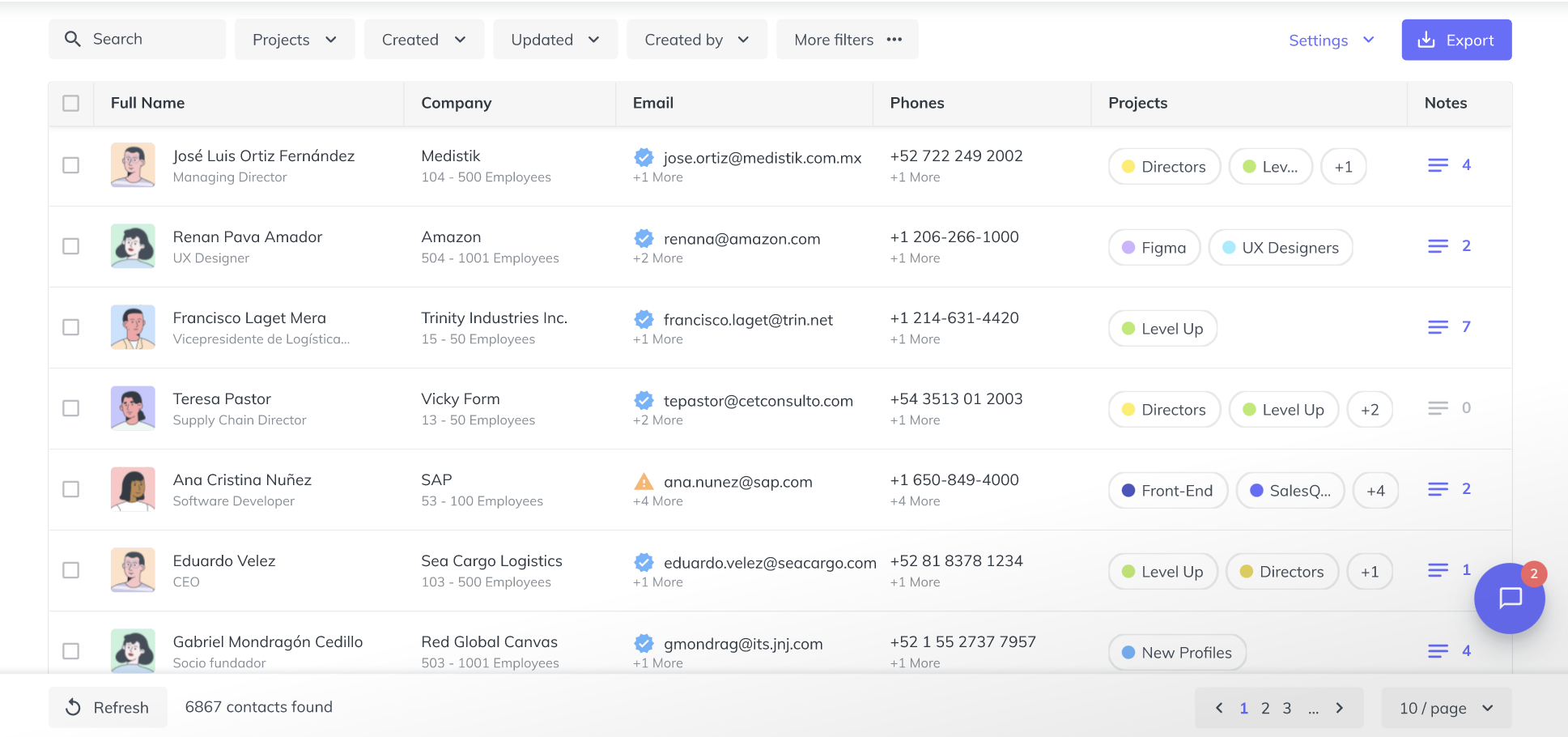Open notes icon for Francisco Laget Mera
1568x737 pixels.
[1438, 327]
